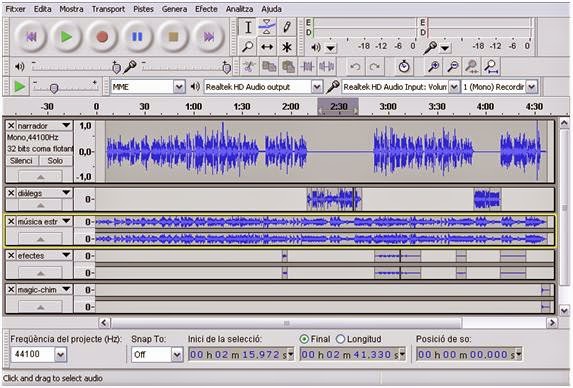Viewport: 573px width, 388px height.
Task: Select the Zoom magnifier tool
Action: point(248,47)
